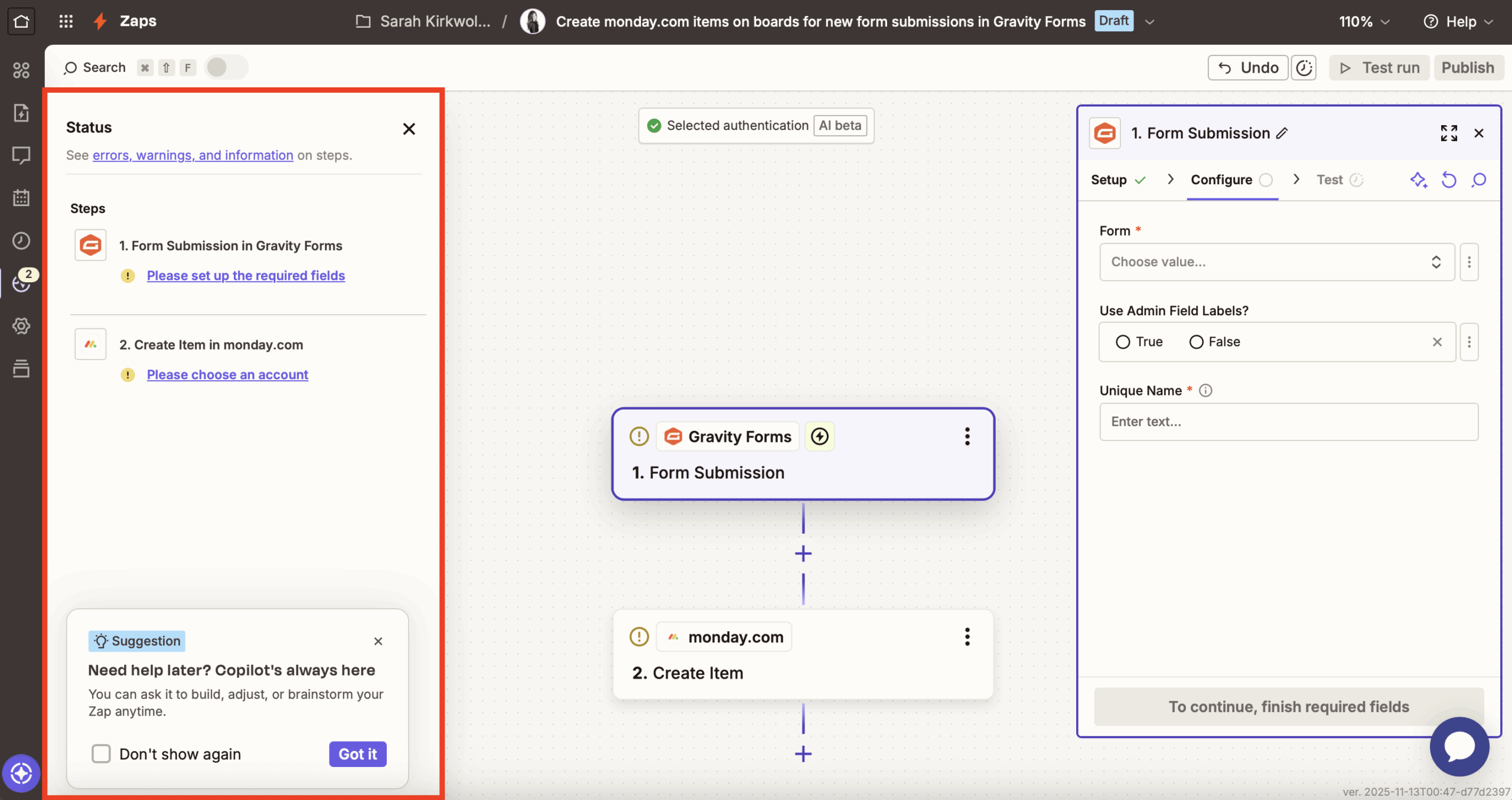Select the True radio for Admin Field Labels

tap(1123, 341)
